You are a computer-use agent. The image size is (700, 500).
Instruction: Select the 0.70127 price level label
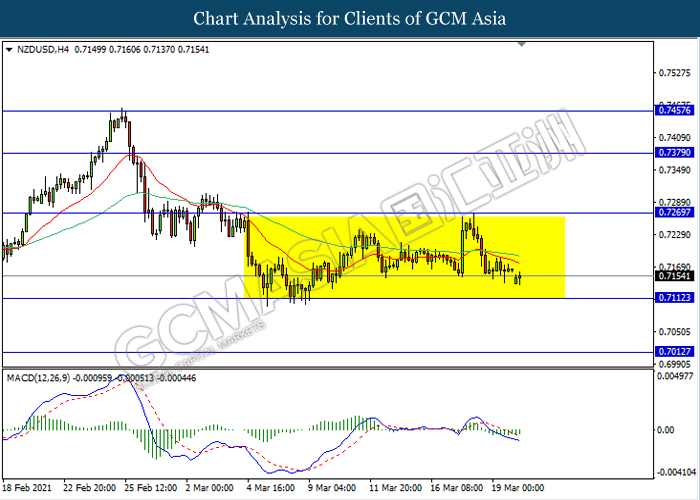(x=674, y=352)
